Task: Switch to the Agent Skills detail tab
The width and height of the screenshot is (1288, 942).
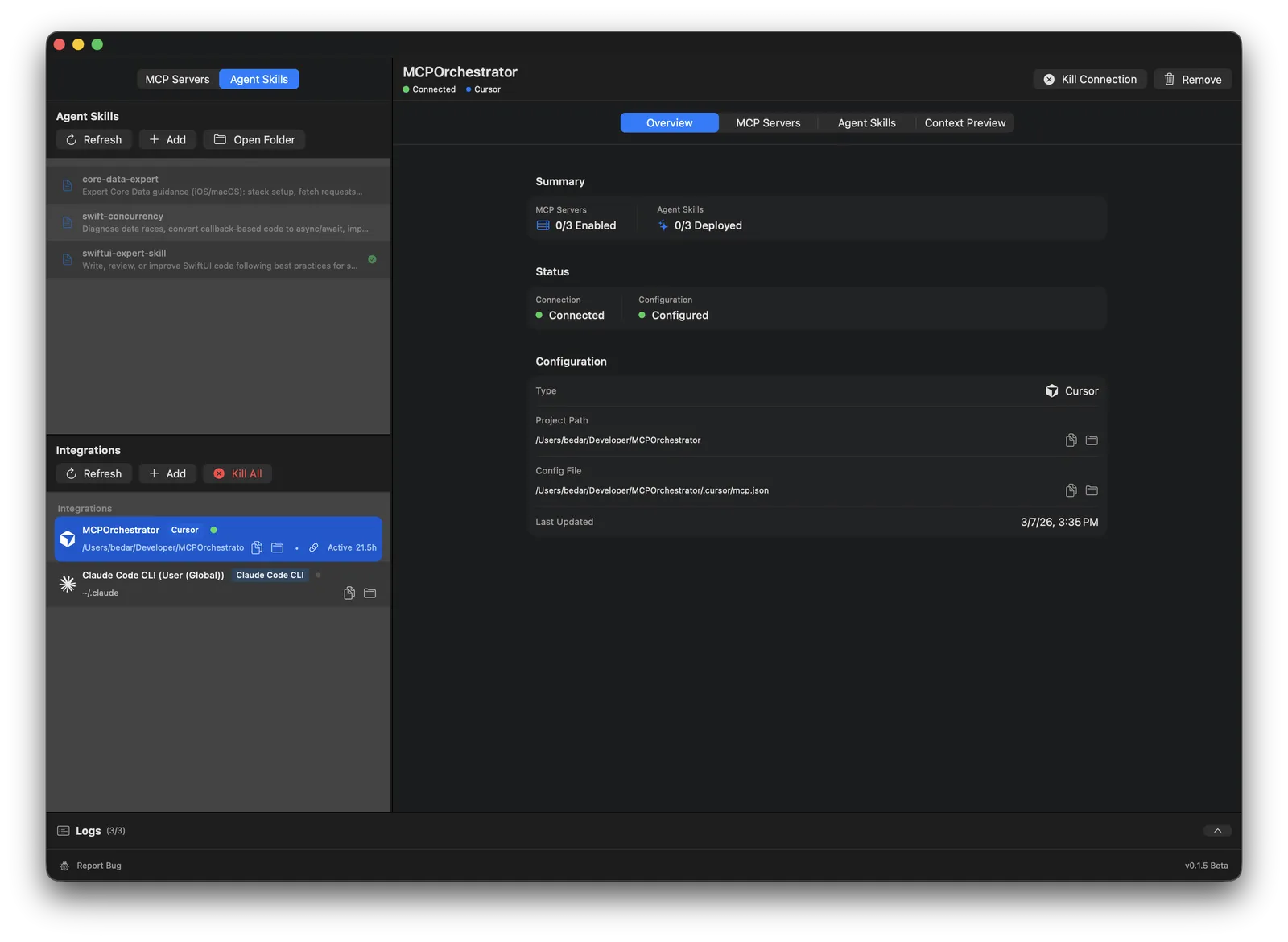Action: click(866, 122)
